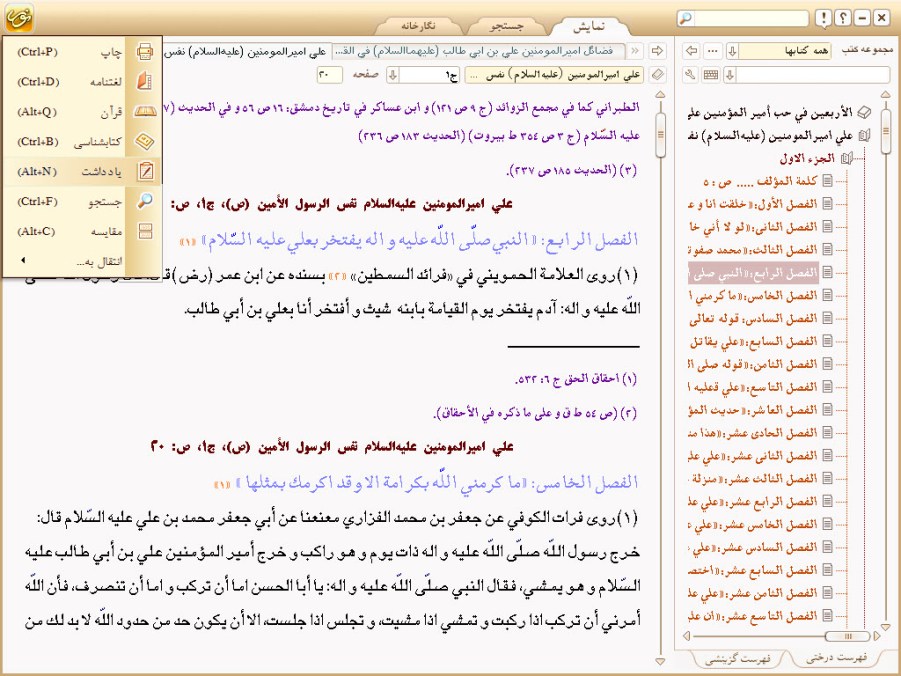Open الفصل الثالث chapter in tree
Image resolution: width=901 pixels, height=676 pixels.
pyautogui.click(x=753, y=250)
